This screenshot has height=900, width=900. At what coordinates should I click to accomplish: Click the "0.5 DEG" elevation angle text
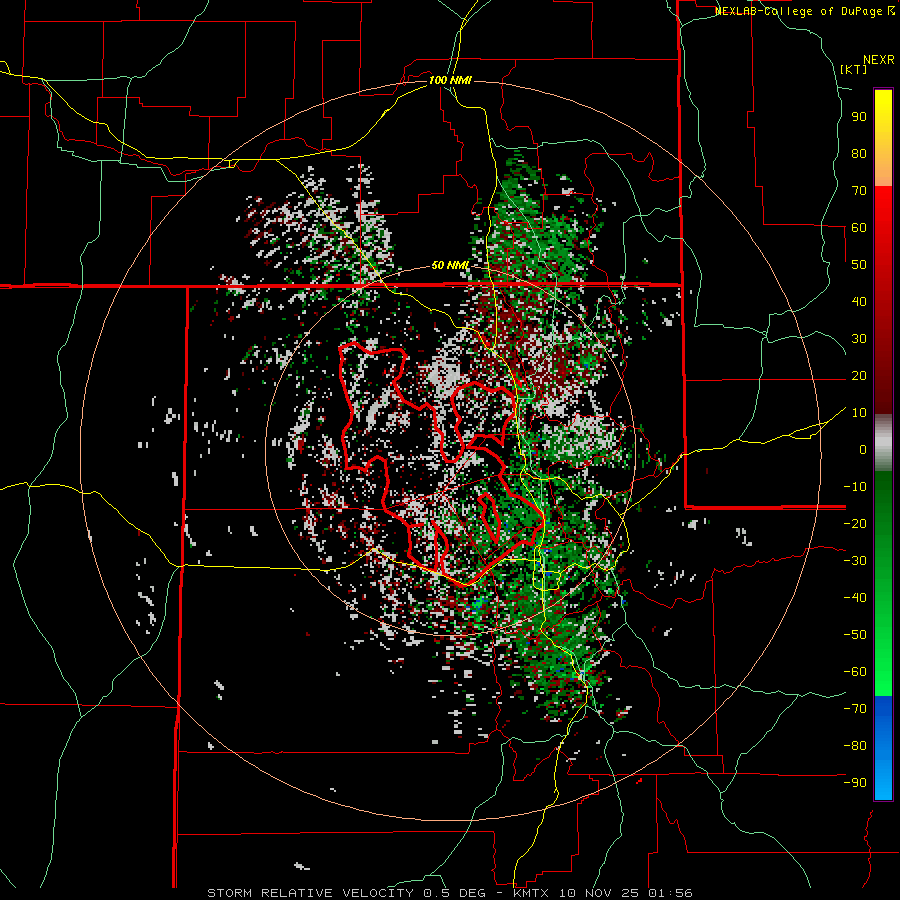pos(457,893)
